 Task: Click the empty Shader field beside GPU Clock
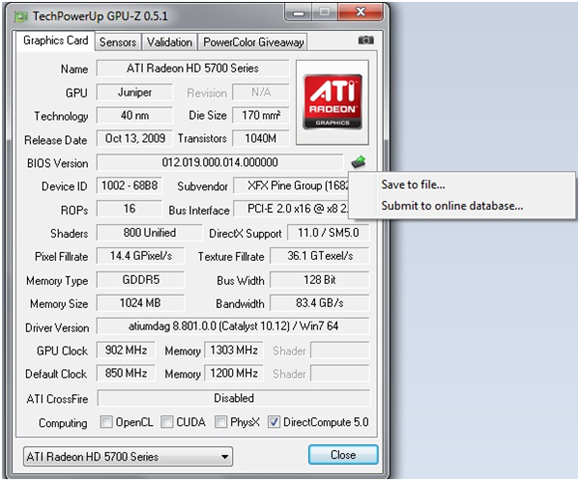tap(340, 350)
